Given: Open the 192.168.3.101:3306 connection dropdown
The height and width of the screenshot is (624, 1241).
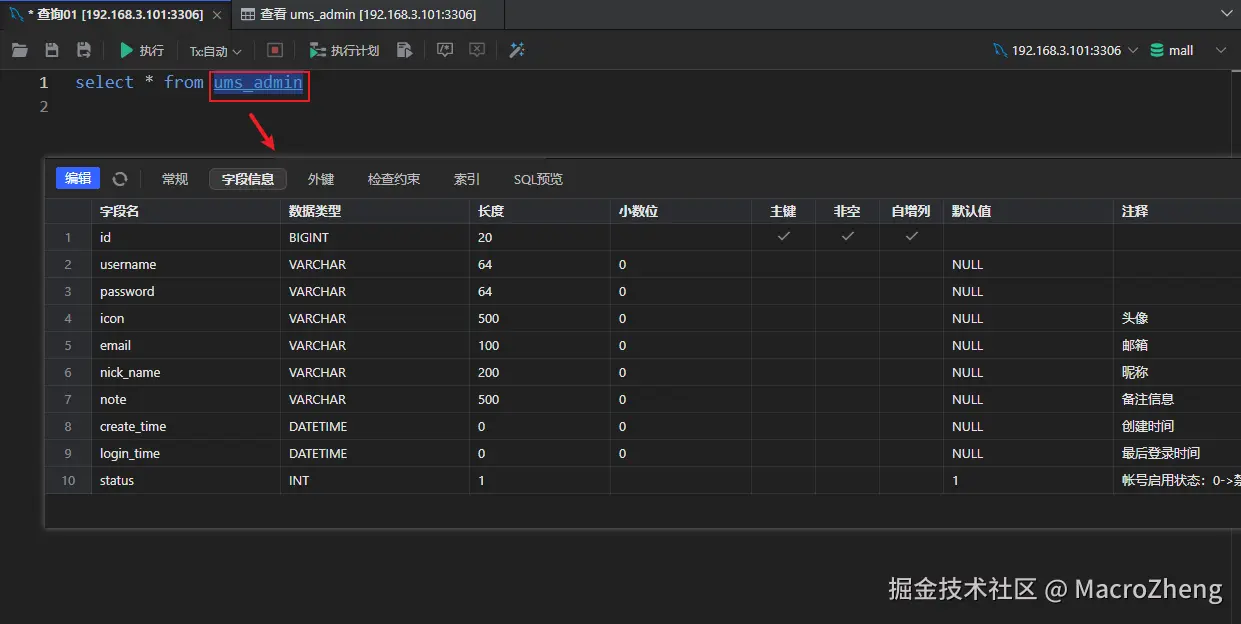Looking at the screenshot, I should pyautogui.click(x=1064, y=50).
